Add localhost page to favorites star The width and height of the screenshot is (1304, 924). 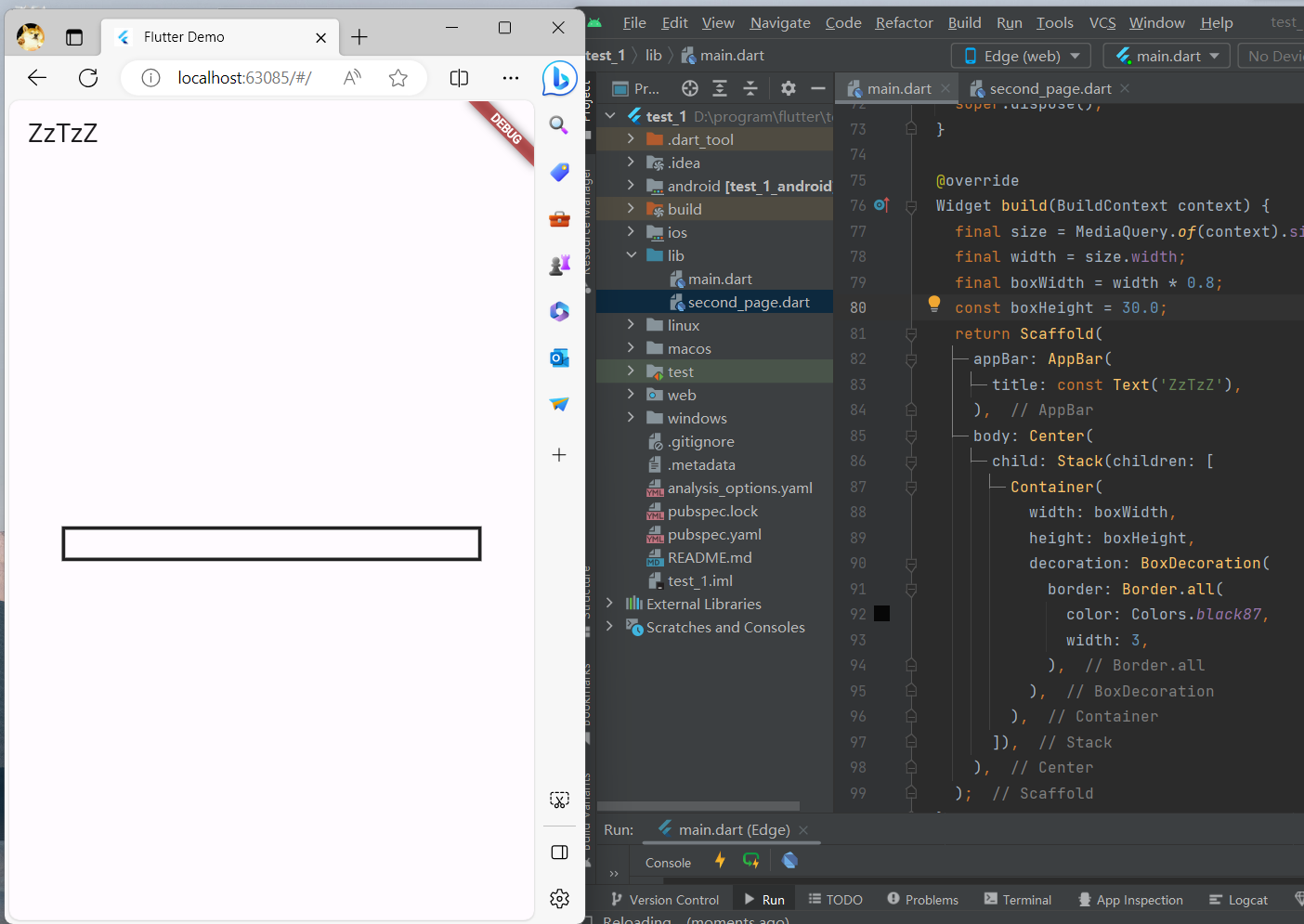398,78
